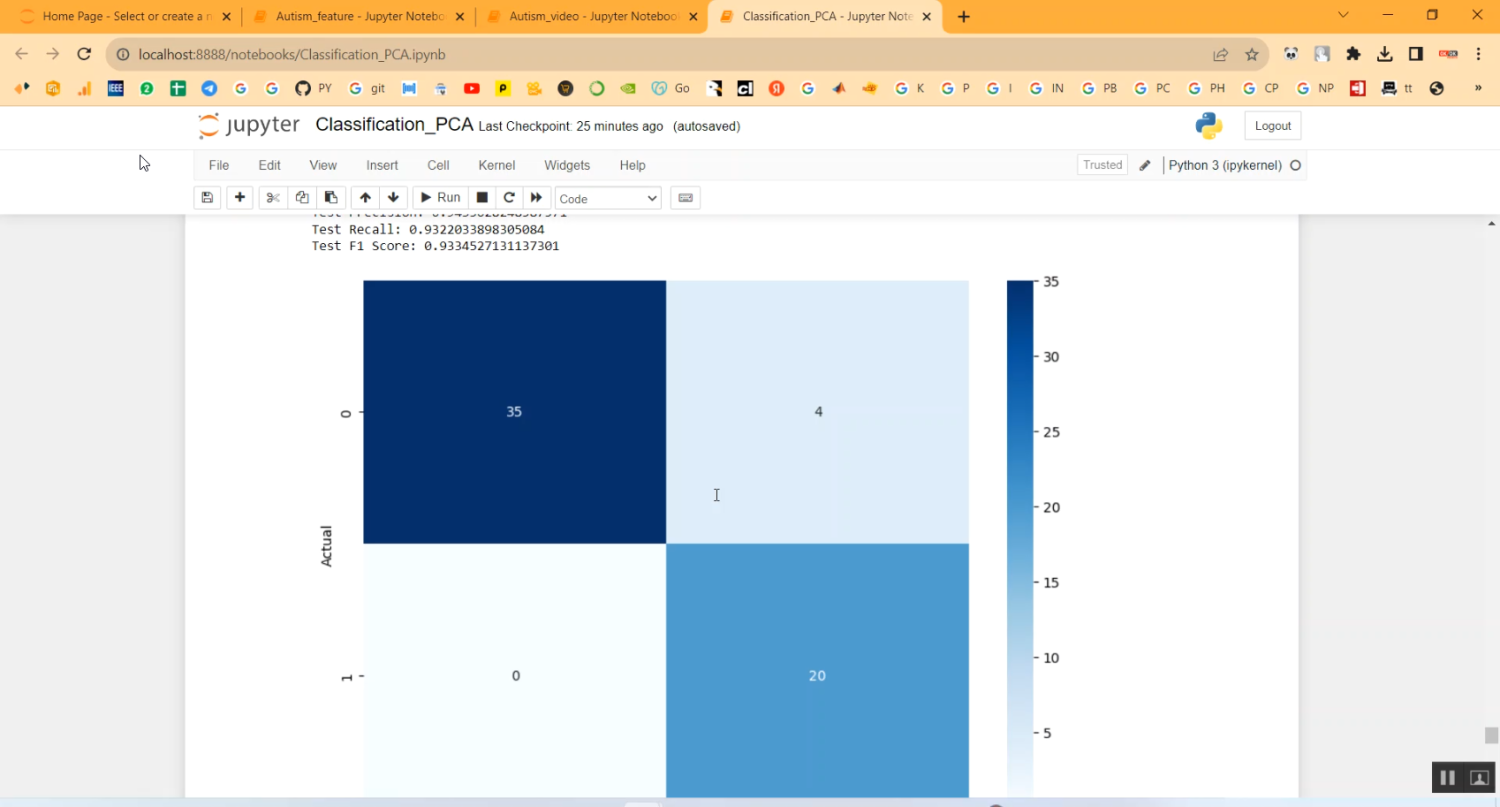The image size is (1500, 807).
Task: Cut selected cells with the scissors icon
Action: coord(272,198)
